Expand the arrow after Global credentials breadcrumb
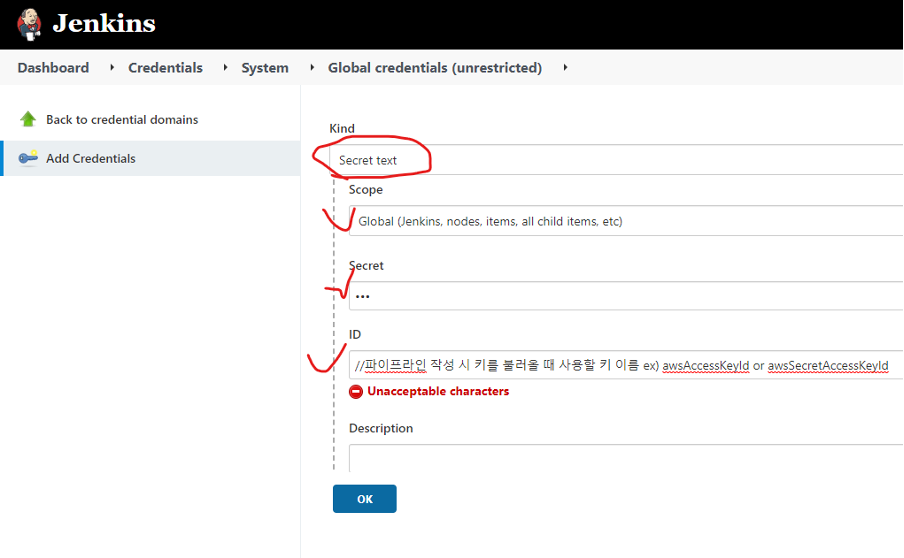904x558 pixels. pyautogui.click(x=566, y=67)
